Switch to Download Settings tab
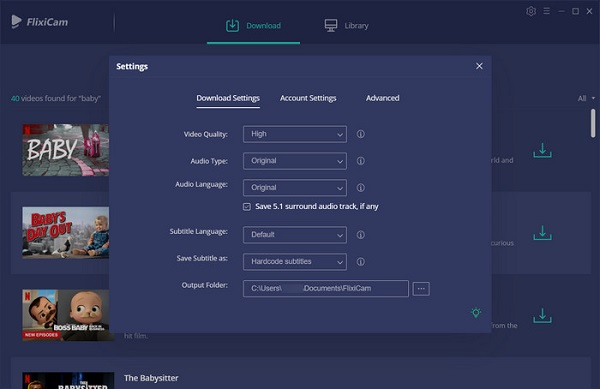The width and height of the screenshot is (600, 389). click(x=228, y=98)
